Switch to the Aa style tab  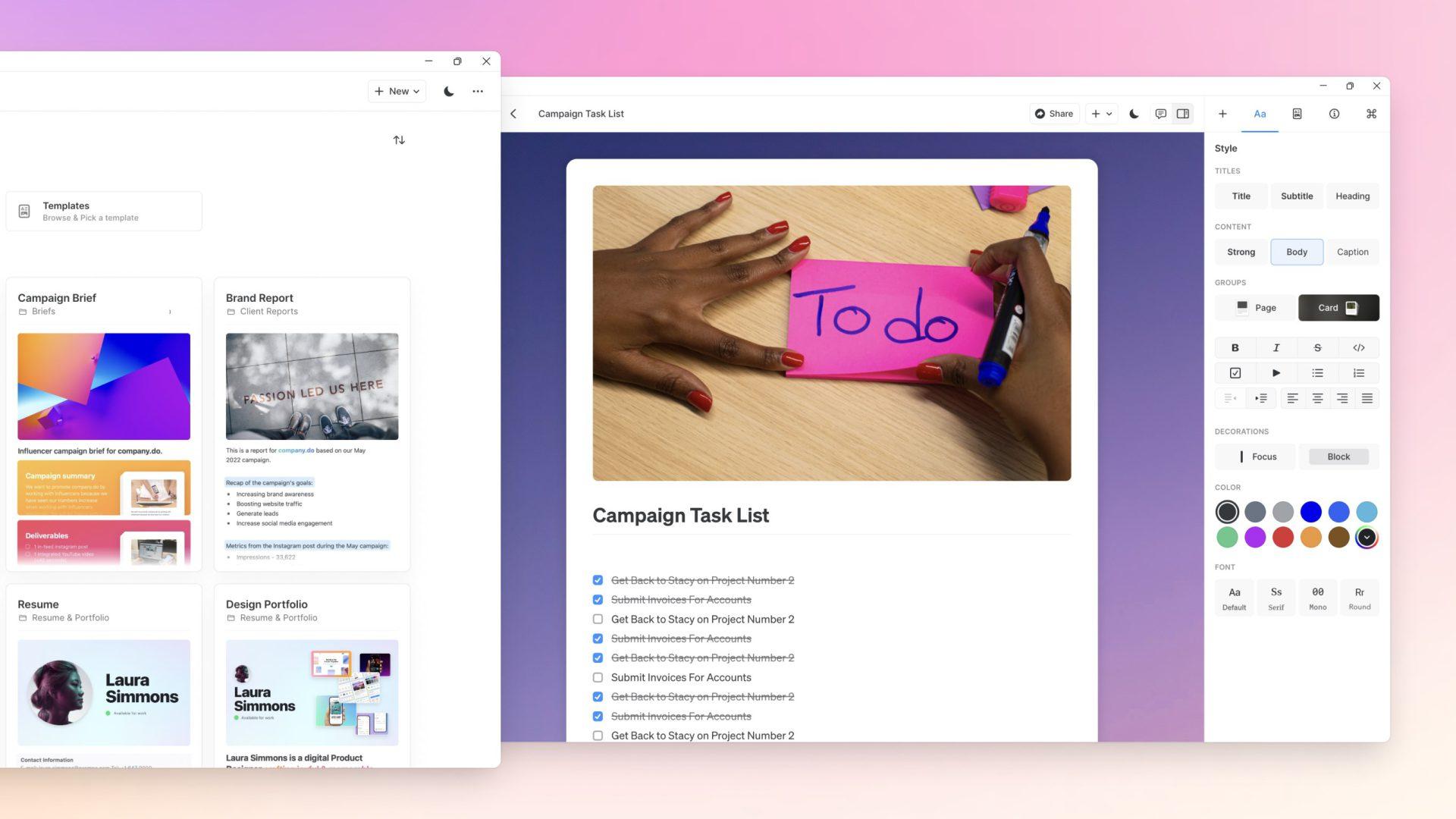(x=1260, y=114)
